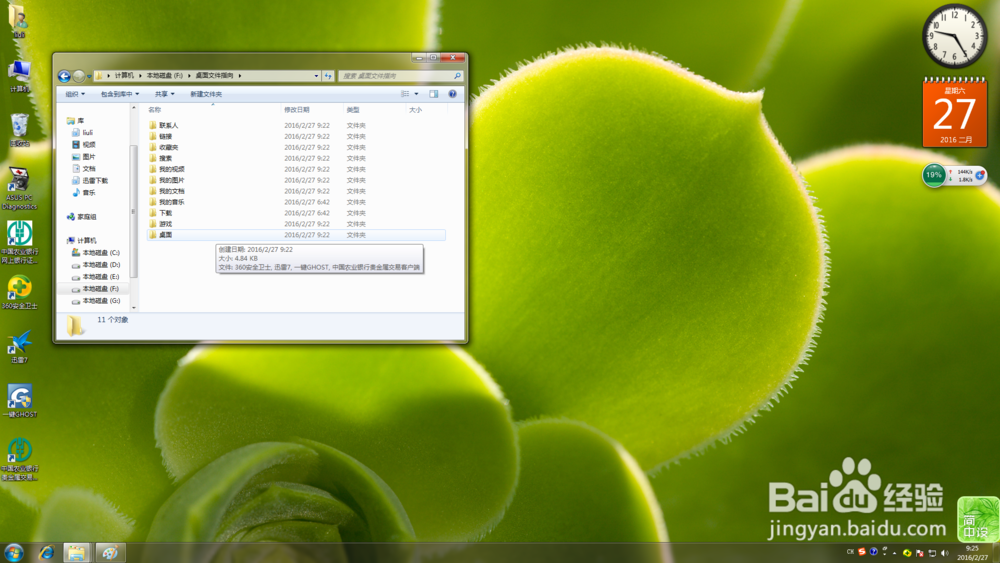Open 一键GHOST desktop shortcut

pos(19,401)
